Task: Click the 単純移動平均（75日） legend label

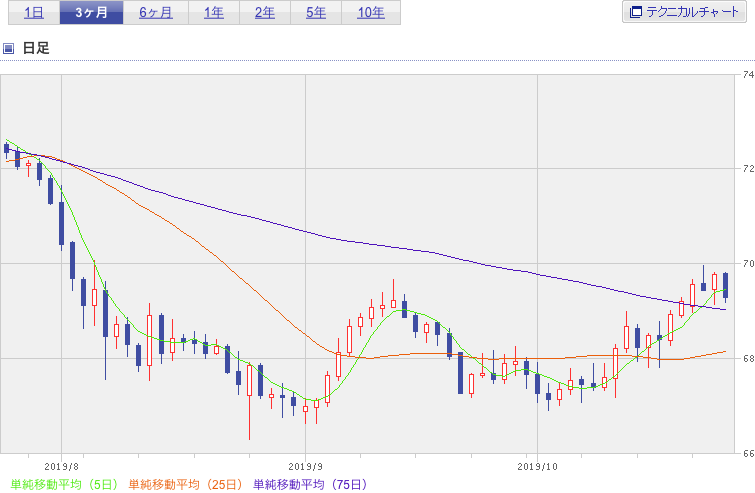Action: tap(310, 484)
